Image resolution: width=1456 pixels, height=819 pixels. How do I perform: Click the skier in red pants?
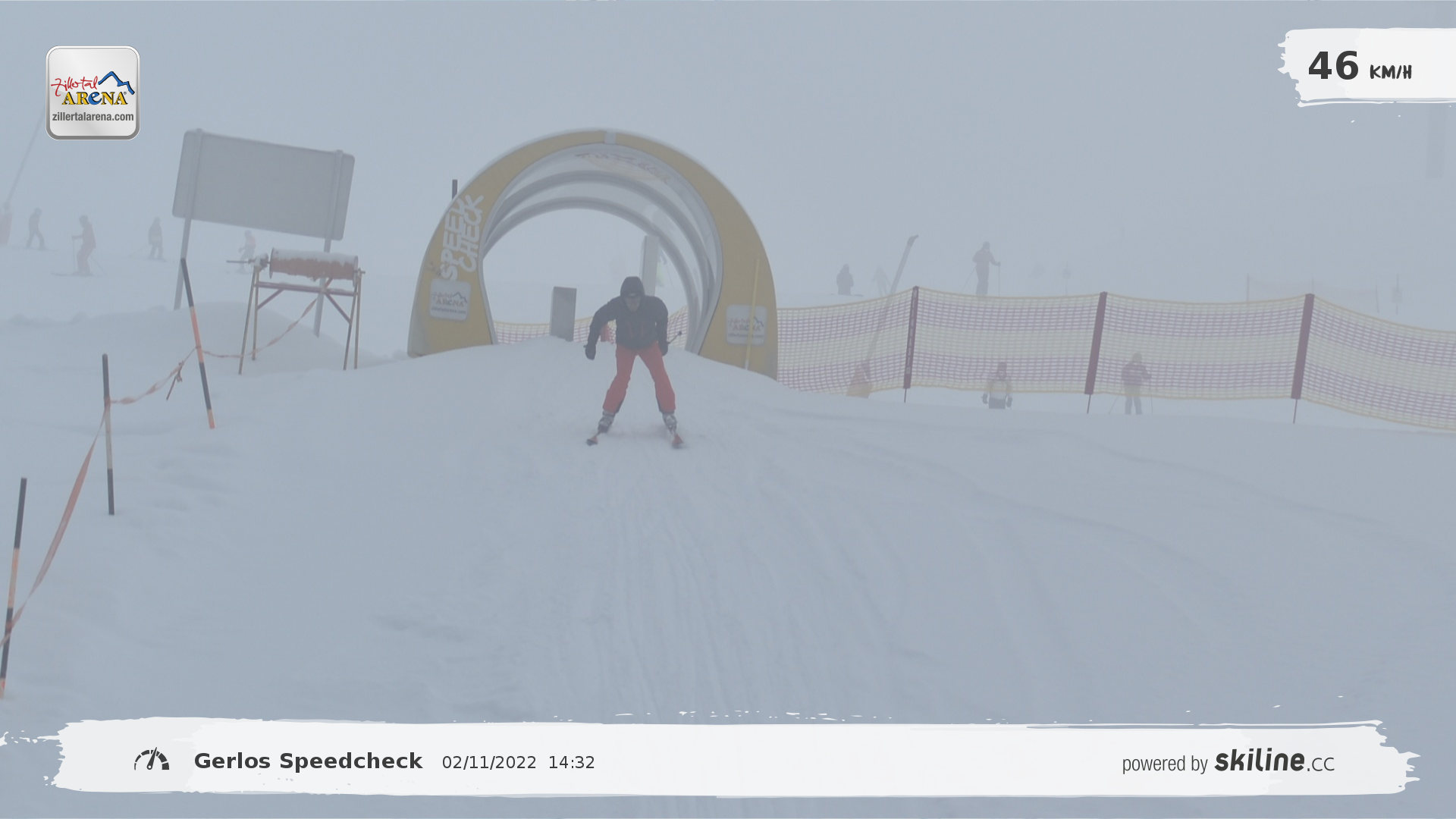click(635, 356)
